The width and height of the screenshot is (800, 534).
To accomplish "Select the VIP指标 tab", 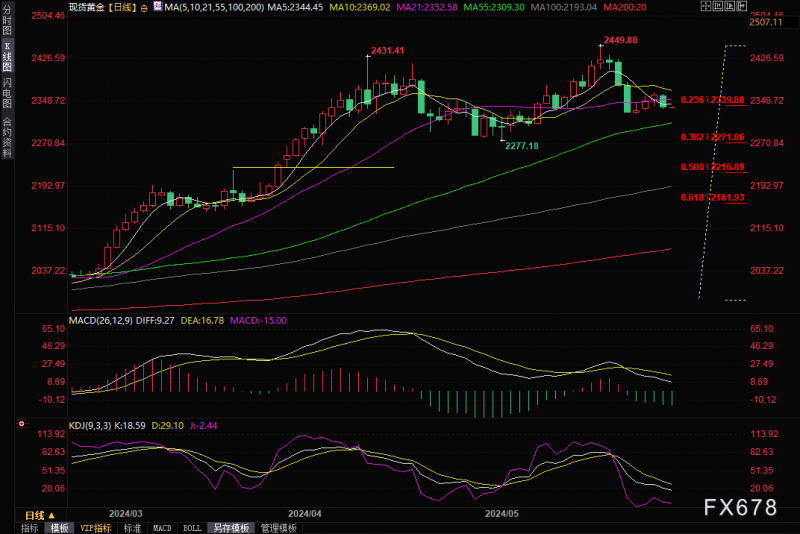I will [96, 528].
